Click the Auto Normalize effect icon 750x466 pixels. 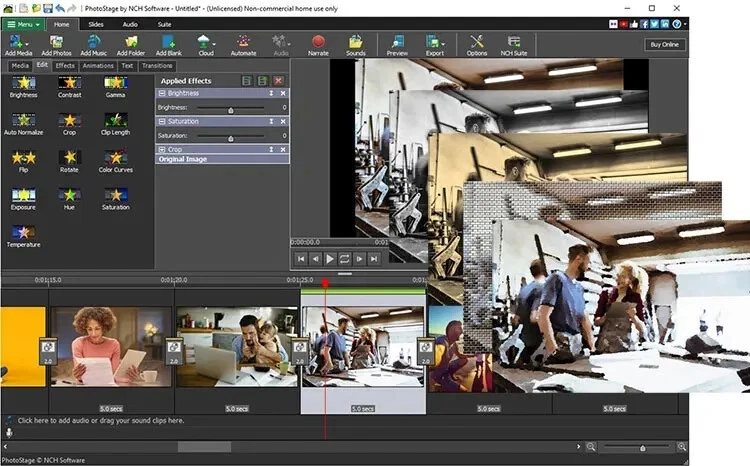click(23, 121)
